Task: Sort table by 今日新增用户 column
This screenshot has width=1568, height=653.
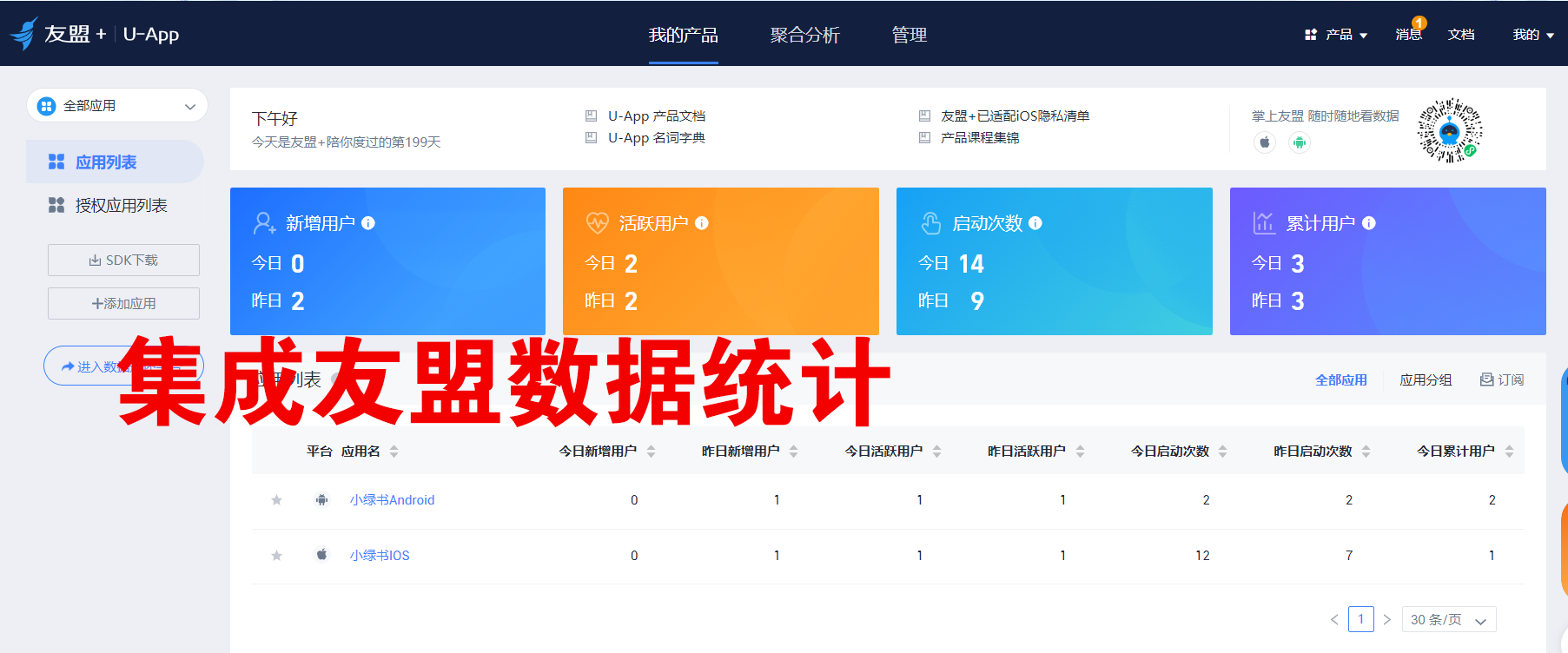Action: click(x=651, y=452)
